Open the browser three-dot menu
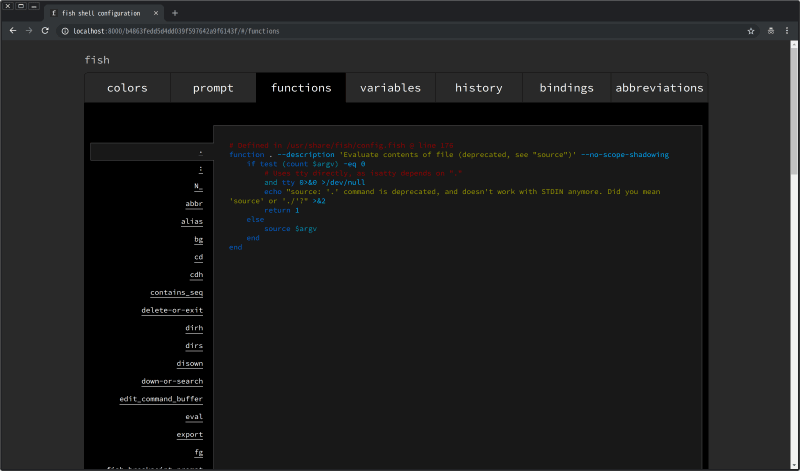Image resolution: width=800 pixels, height=471 pixels. click(x=787, y=31)
